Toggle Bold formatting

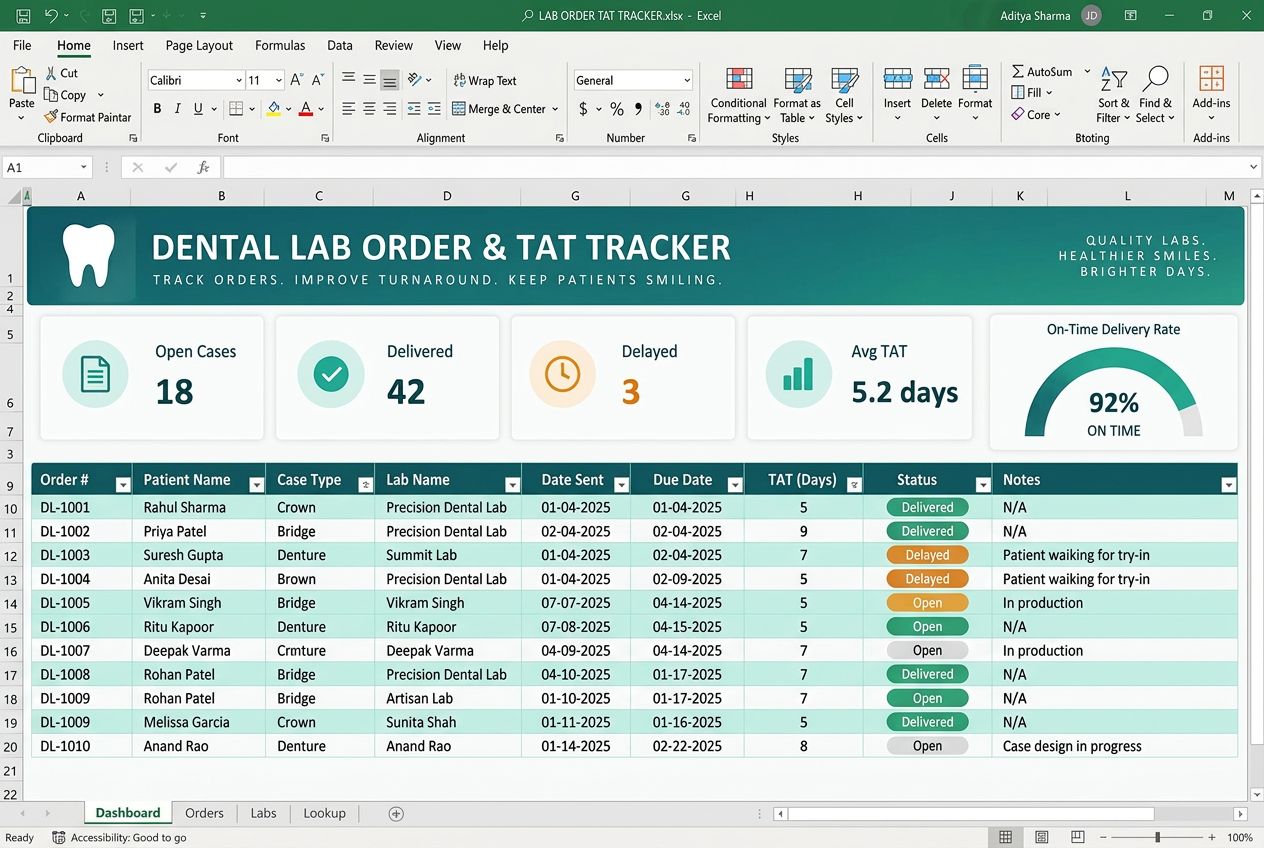coord(157,109)
